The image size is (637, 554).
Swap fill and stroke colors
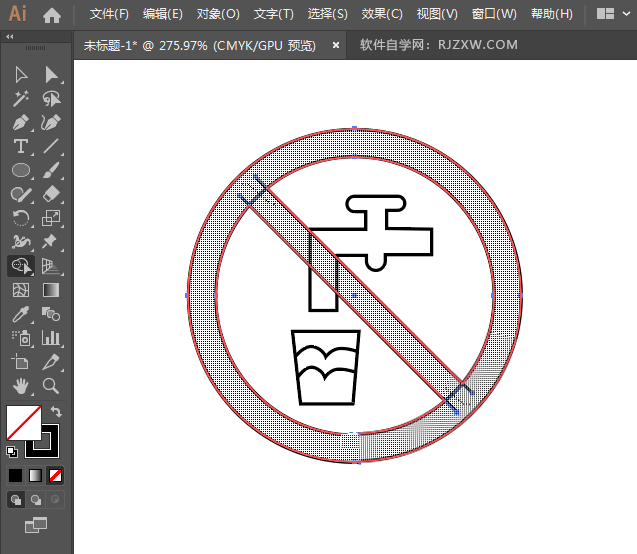pyautogui.click(x=56, y=411)
